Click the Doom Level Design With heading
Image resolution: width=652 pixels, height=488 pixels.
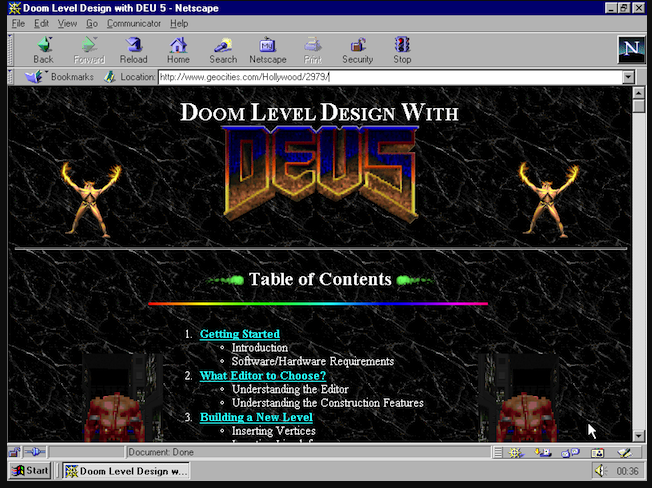[x=319, y=112]
